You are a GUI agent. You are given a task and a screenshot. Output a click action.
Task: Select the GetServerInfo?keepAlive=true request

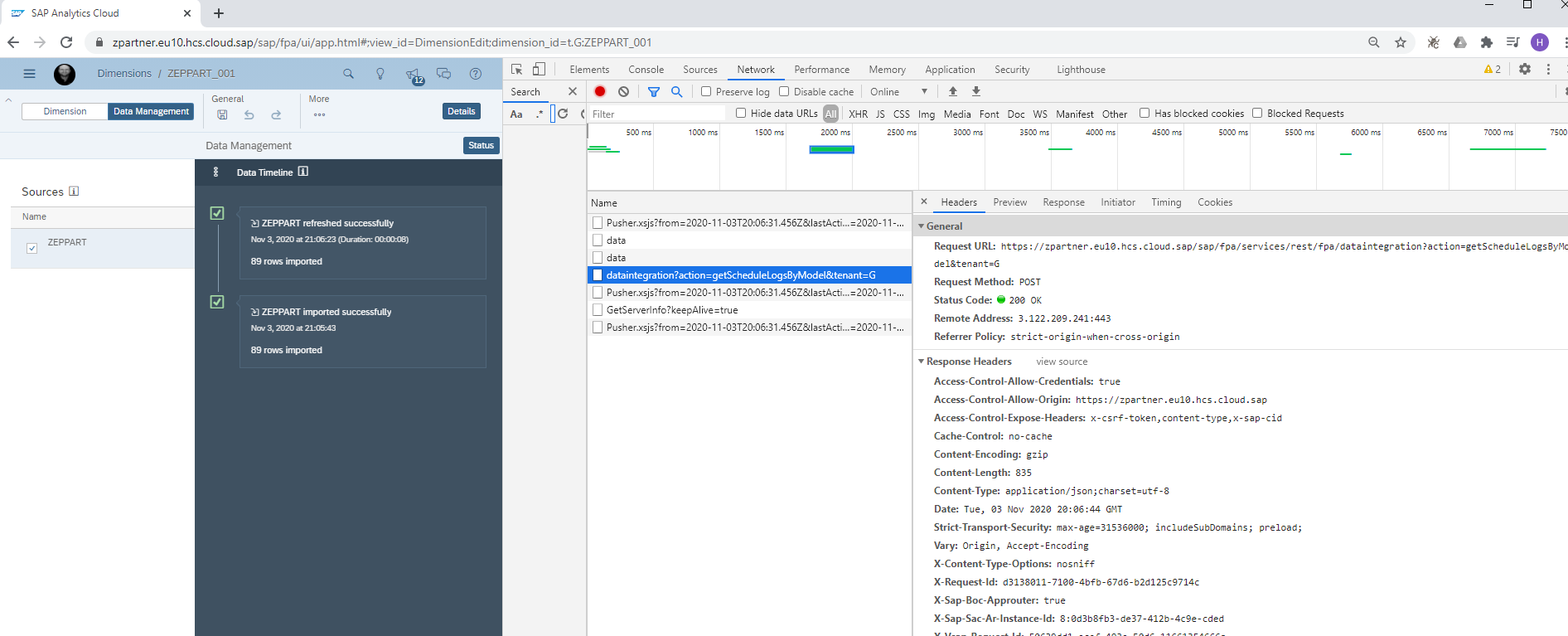(x=750, y=309)
